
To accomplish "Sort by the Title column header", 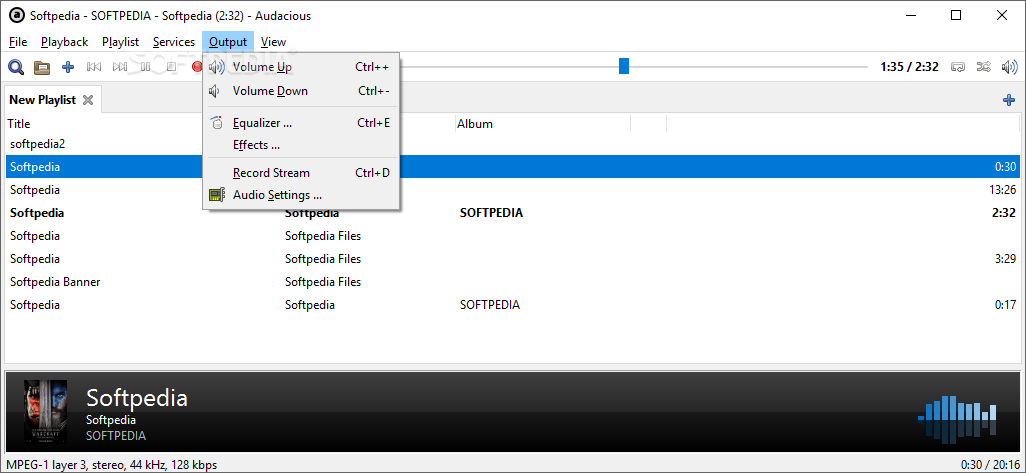I will click(x=19, y=124).
